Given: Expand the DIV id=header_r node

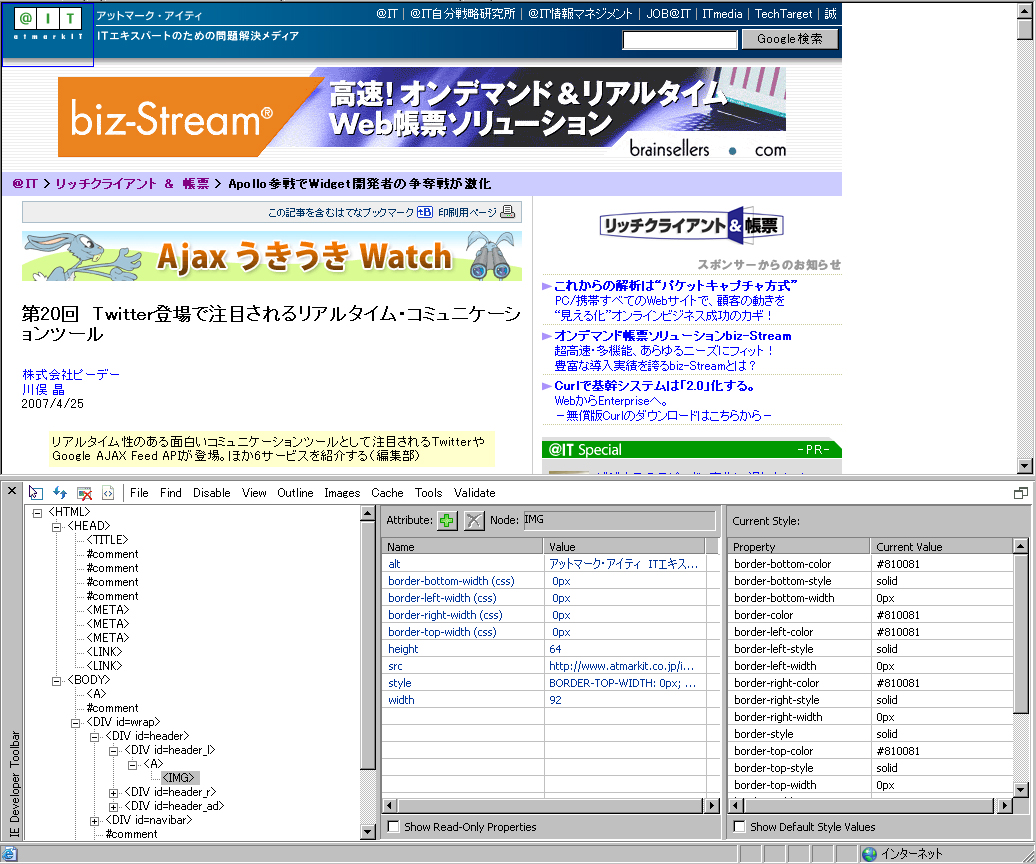Looking at the screenshot, I should 114,793.
